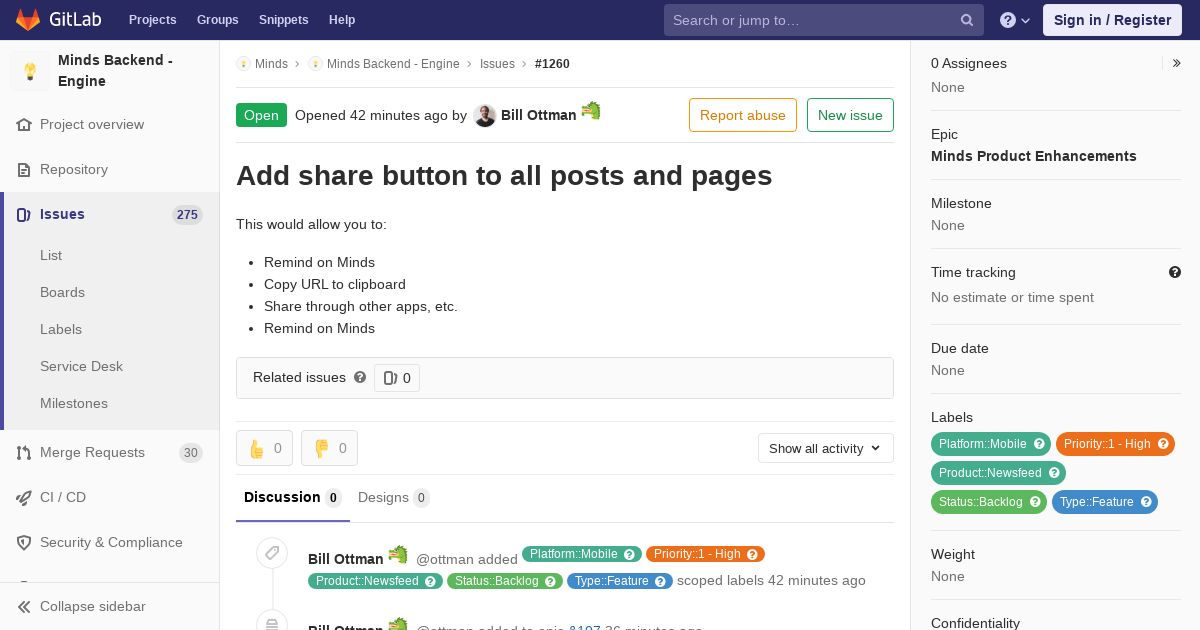
Task: Click the Report abuse button
Action: pos(743,115)
